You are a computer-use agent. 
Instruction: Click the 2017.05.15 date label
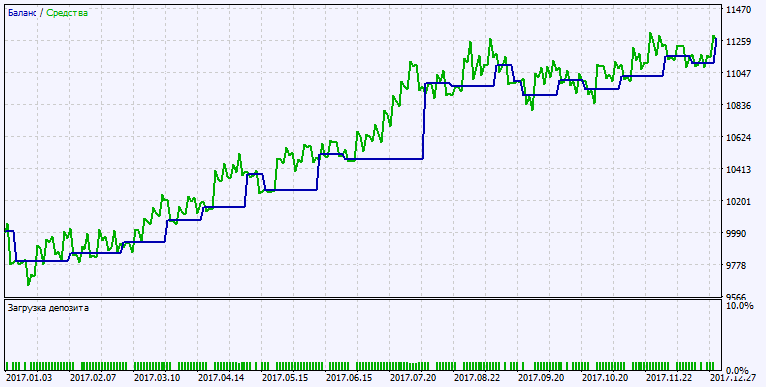(285, 378)
